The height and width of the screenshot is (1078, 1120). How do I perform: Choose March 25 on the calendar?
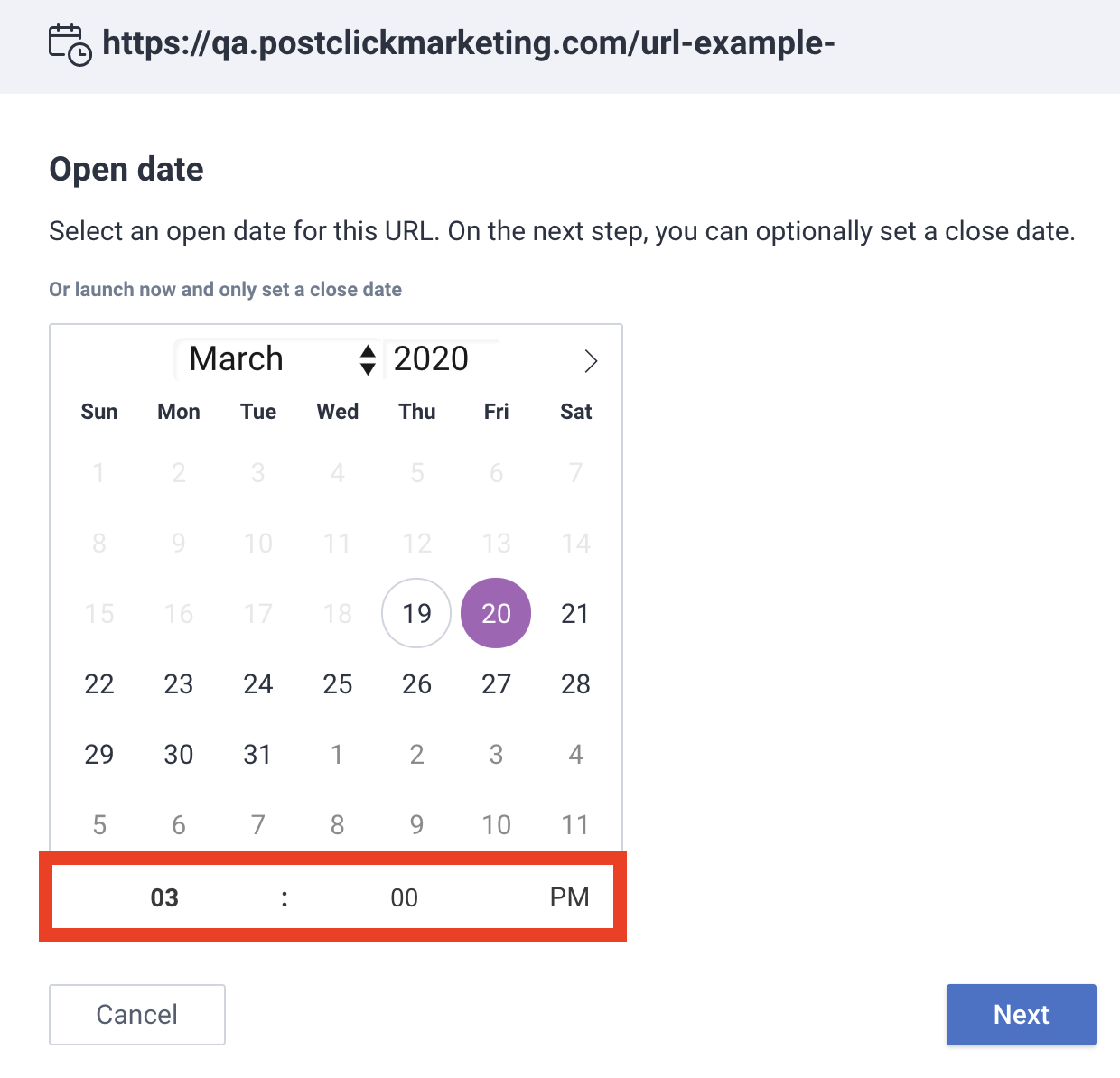337,683
